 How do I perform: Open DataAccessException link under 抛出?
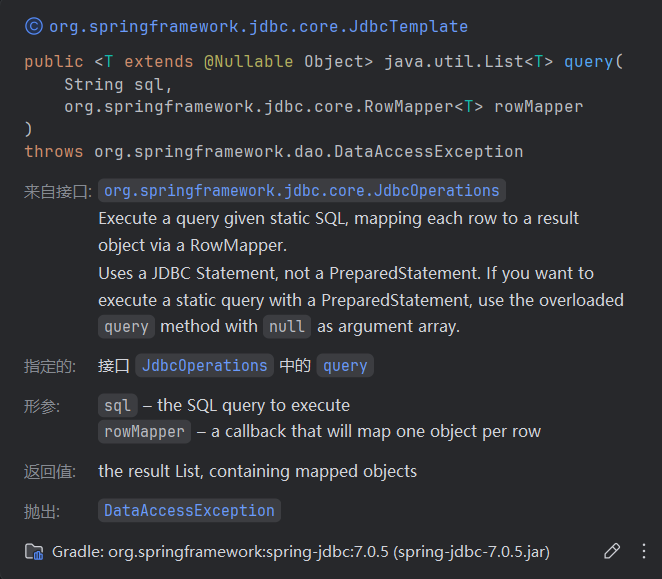[189, 511]
